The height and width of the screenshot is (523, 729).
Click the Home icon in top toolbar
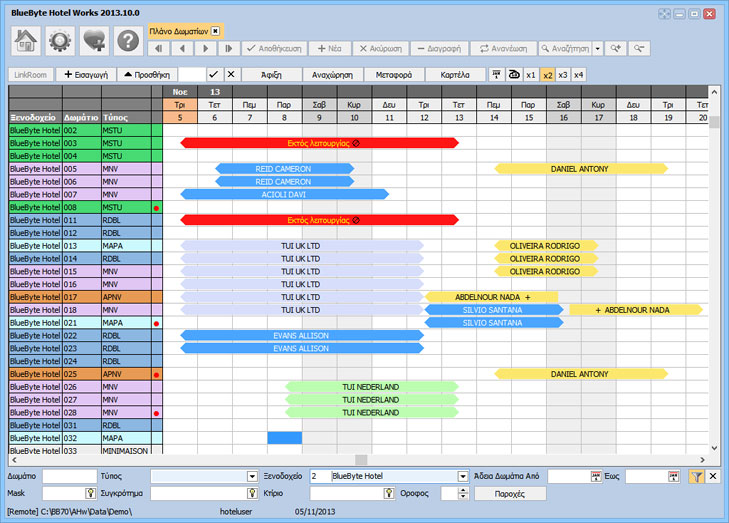[x=27, y=40]
